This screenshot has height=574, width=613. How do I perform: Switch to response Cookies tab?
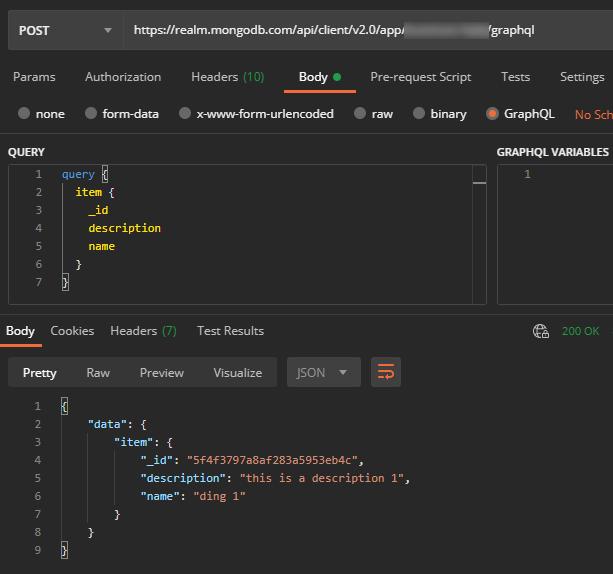[x=72, y=331]
